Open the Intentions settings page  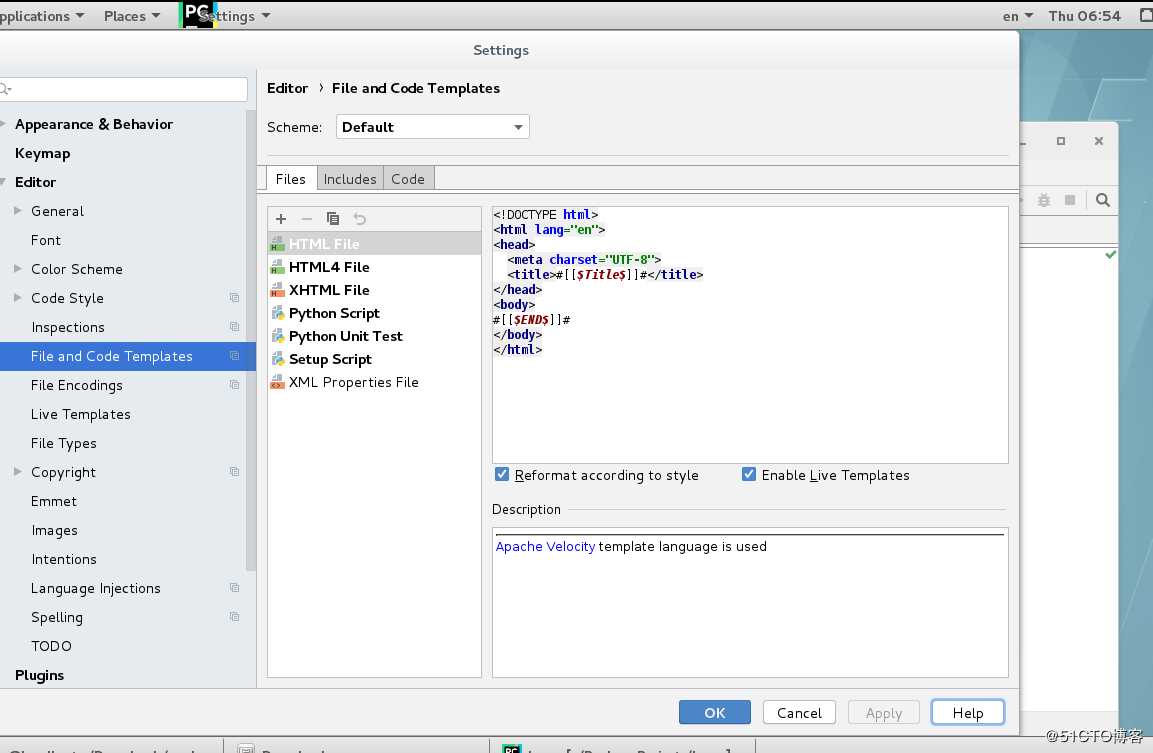64,559
